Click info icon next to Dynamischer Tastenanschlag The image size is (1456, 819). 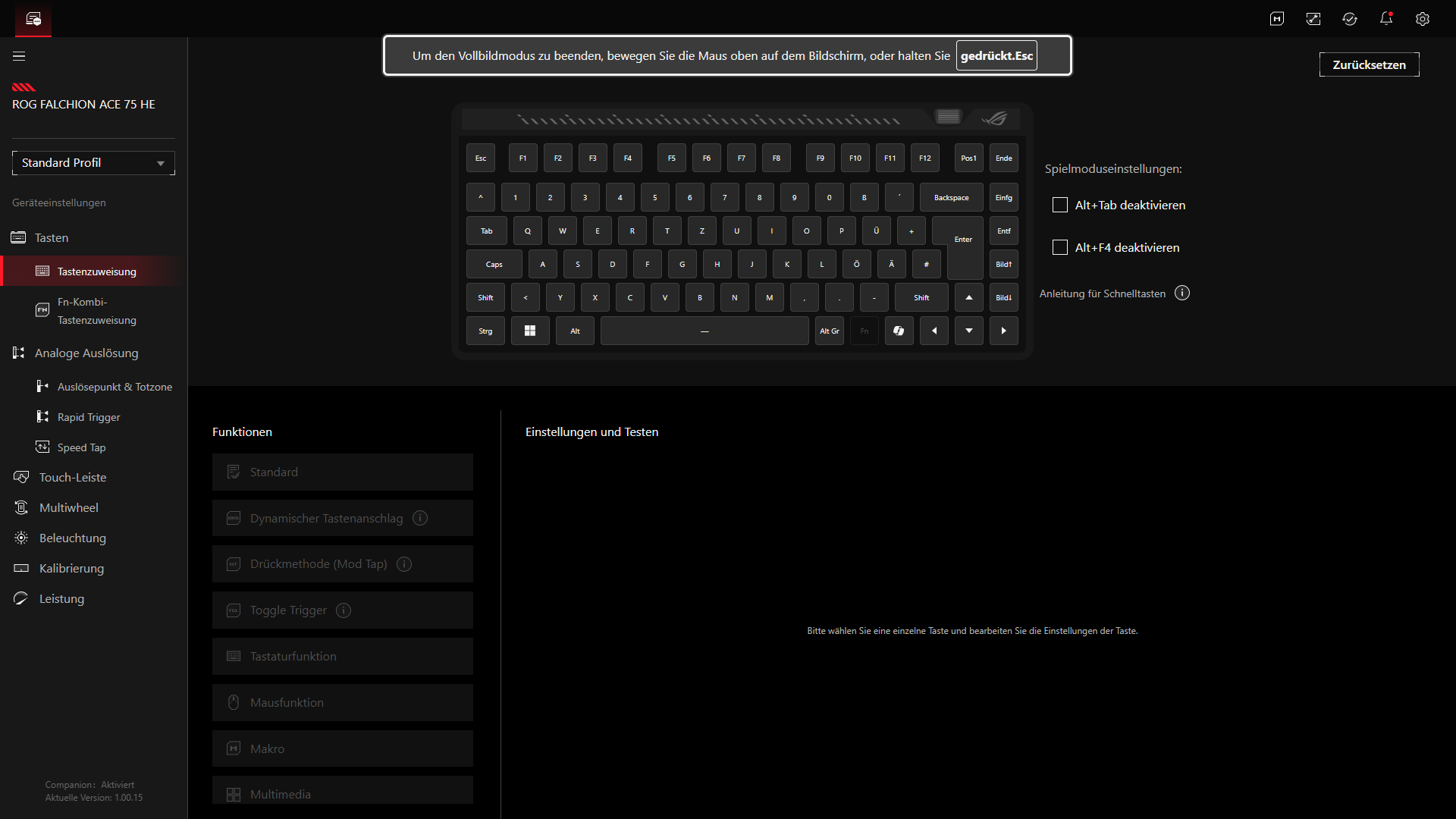(420, 519)
